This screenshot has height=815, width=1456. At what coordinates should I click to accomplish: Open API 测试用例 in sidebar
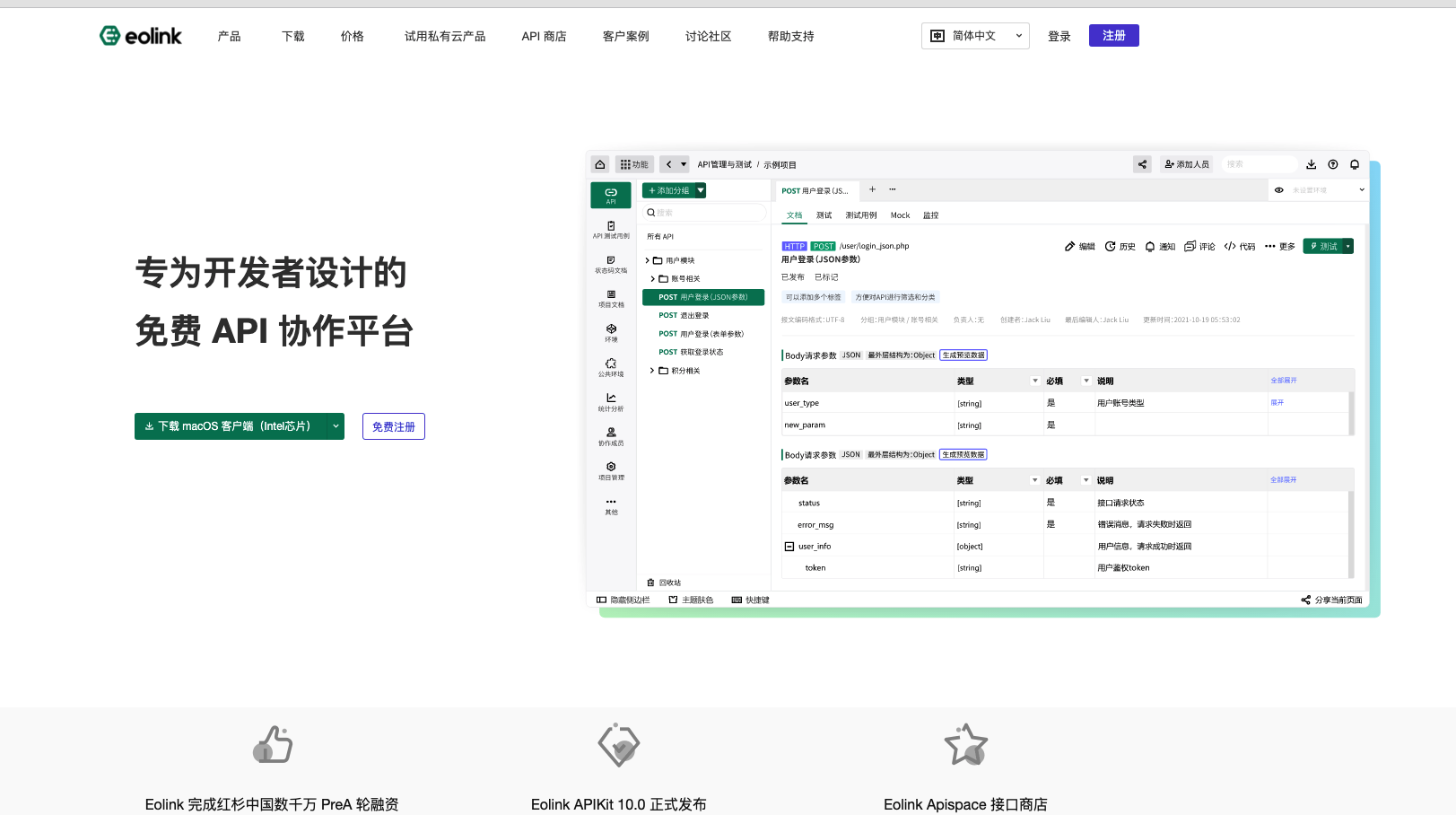coord(611,230)
